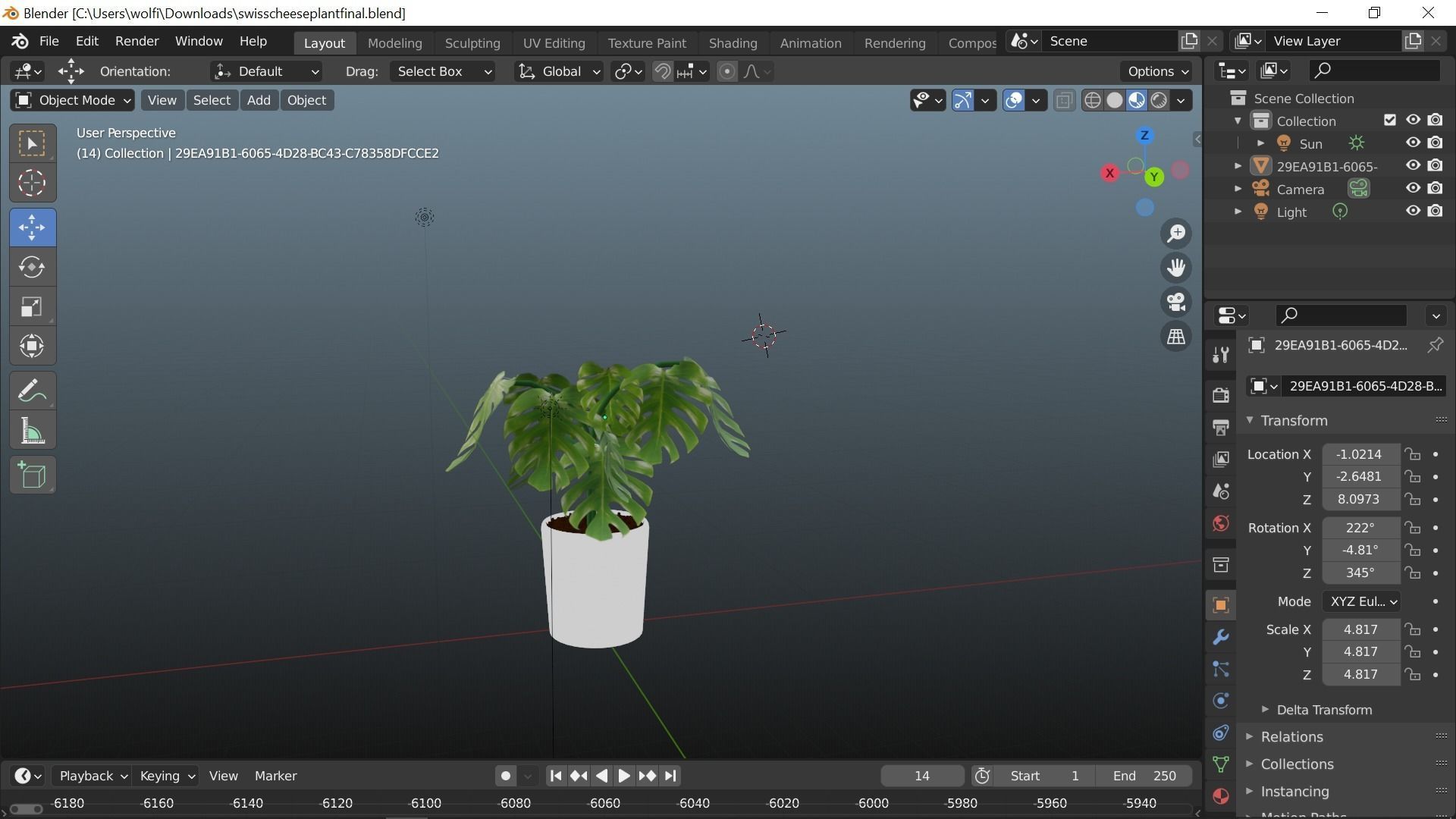Click the zoom magnifier viewport icon
The width and height of the screenshot is (1456, 819).
click(x=1176, y=234)
